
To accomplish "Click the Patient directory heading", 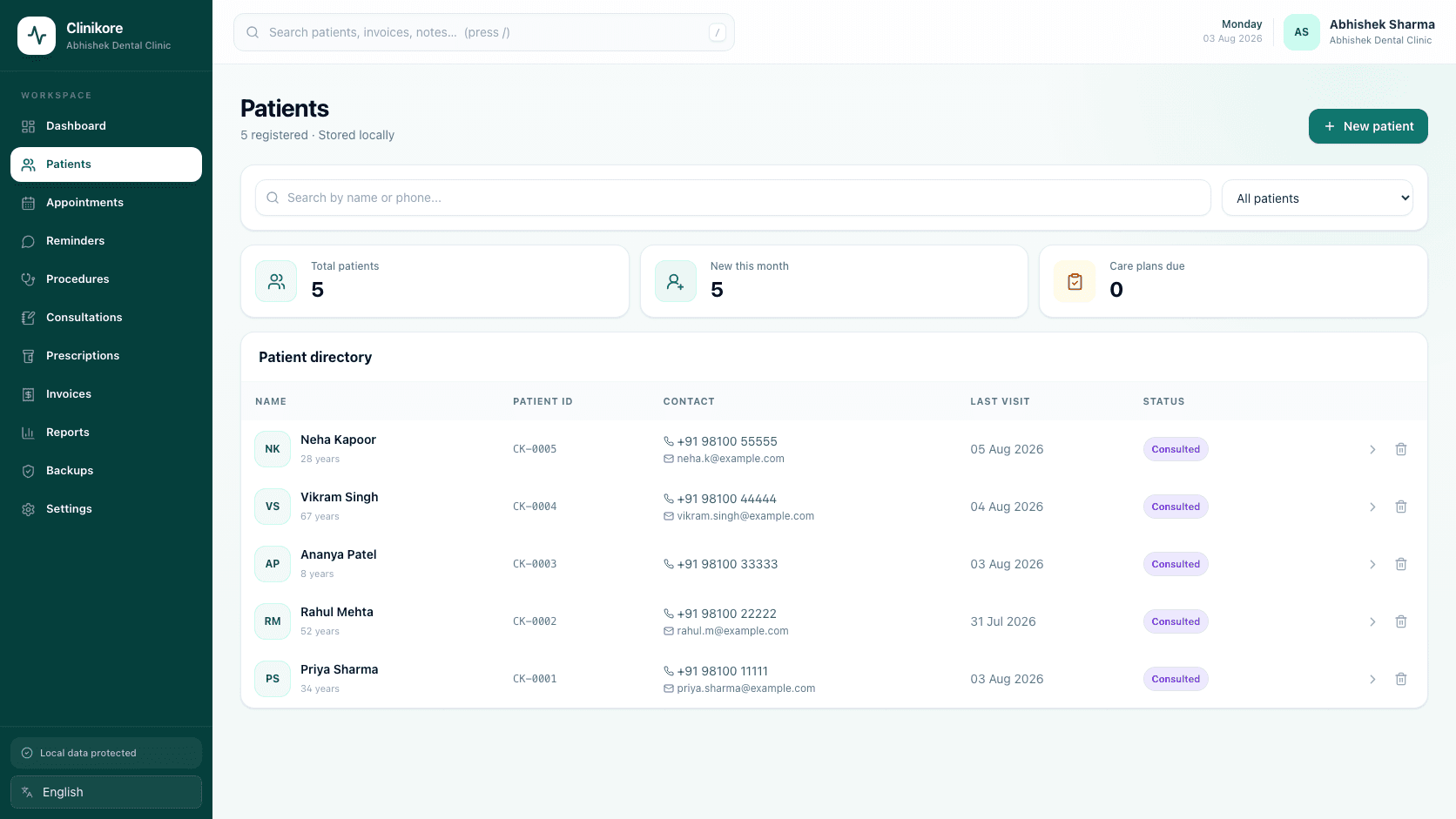I will (315, 357).
